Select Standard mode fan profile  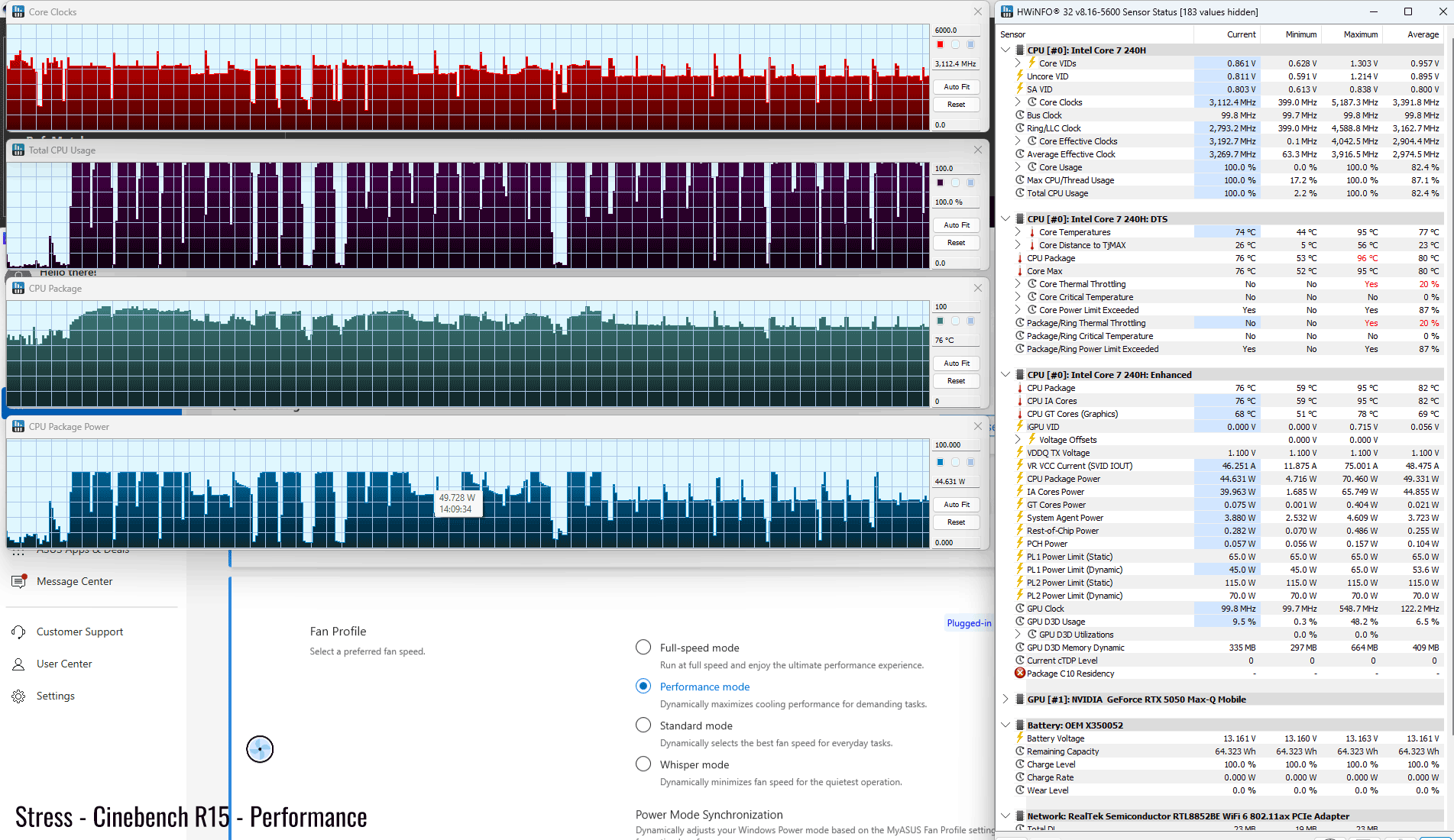pos(643,725)
